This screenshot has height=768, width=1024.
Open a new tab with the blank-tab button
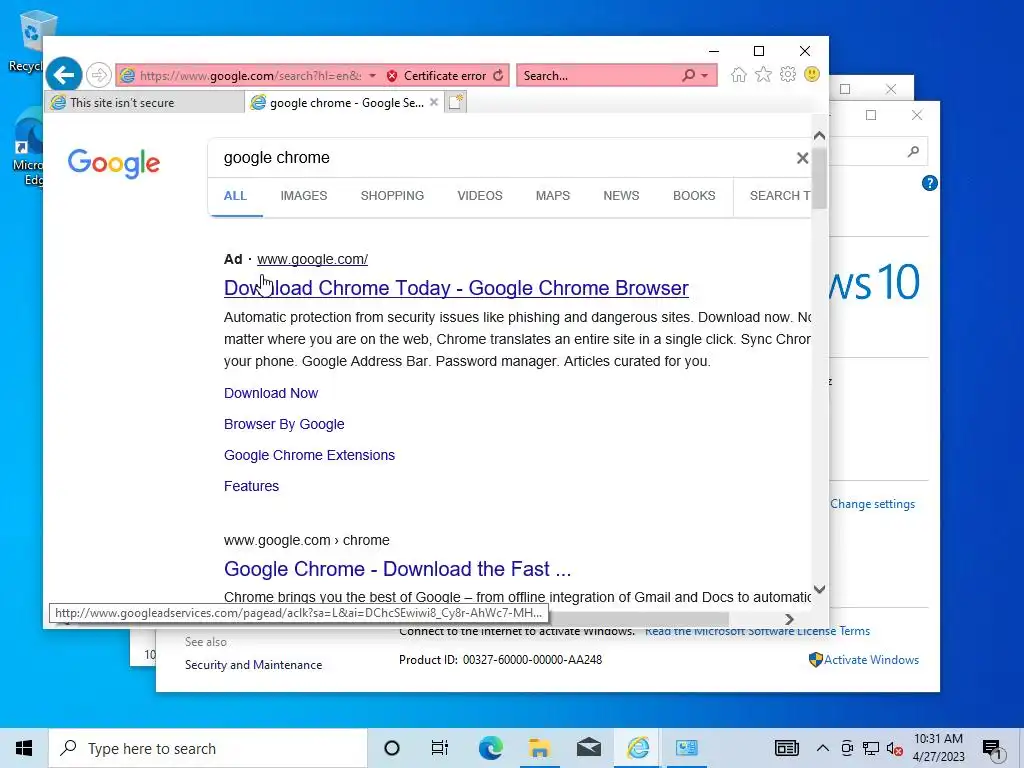coord(456,103)
